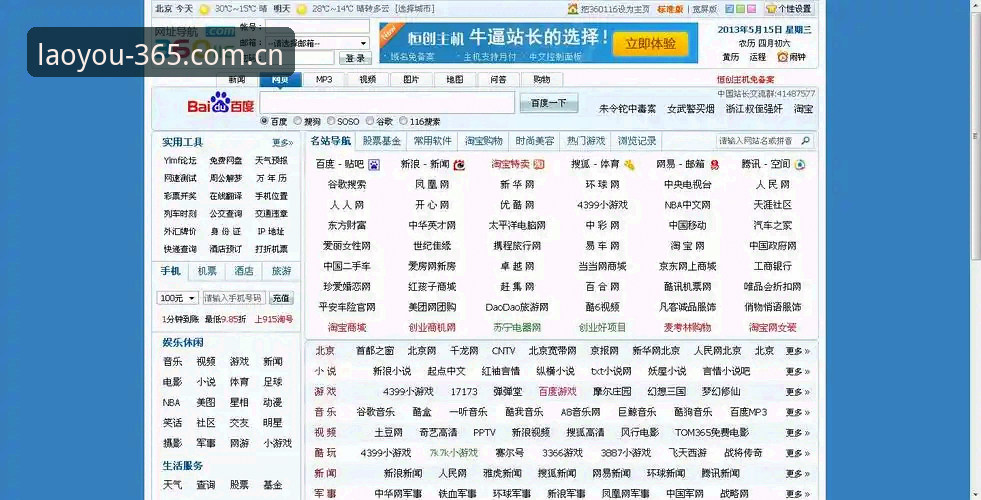Image resolution: width=981 pixels, height=500 pixels.
Task: Click the 个性设置 icon
Action: click(771, 9)
